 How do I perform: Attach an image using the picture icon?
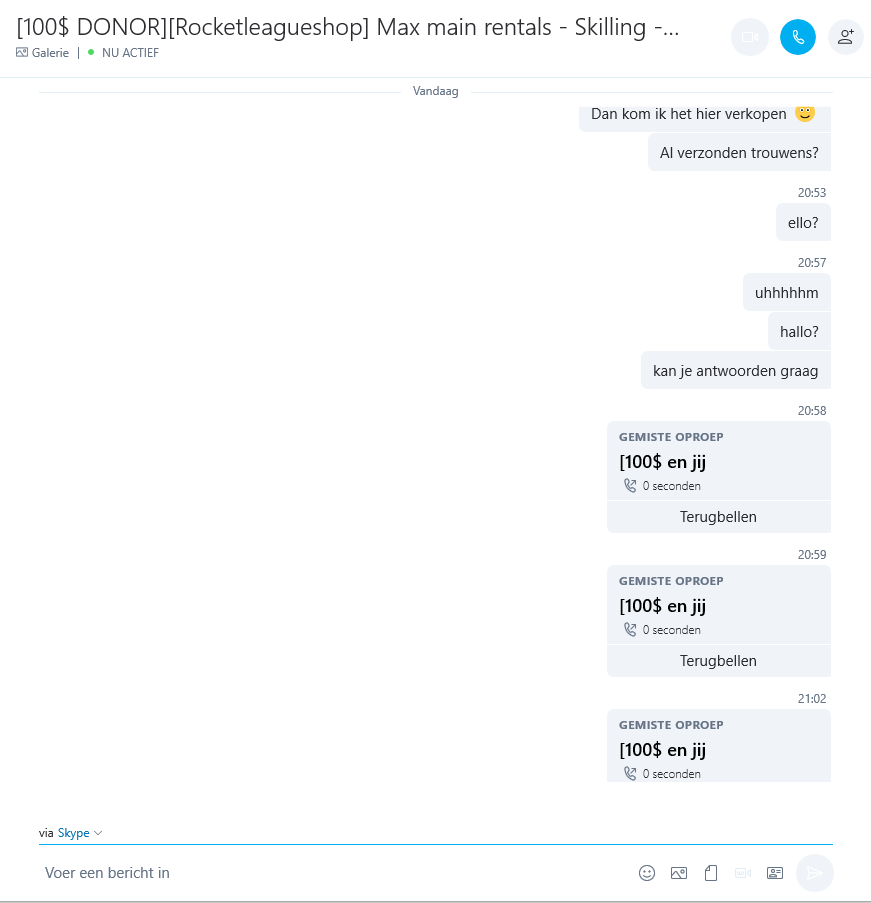[x=679, y=873]
